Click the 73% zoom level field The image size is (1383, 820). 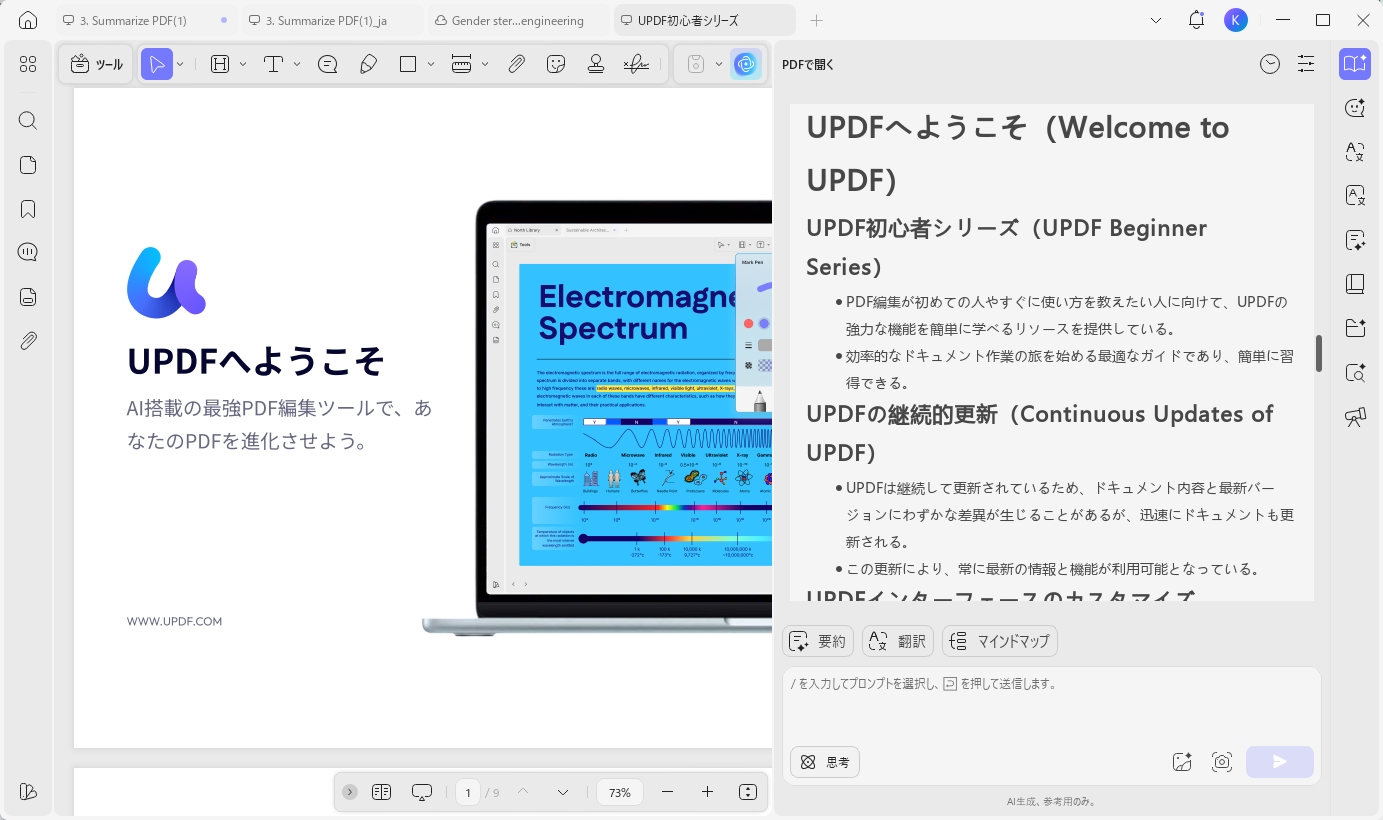point(620,792)
